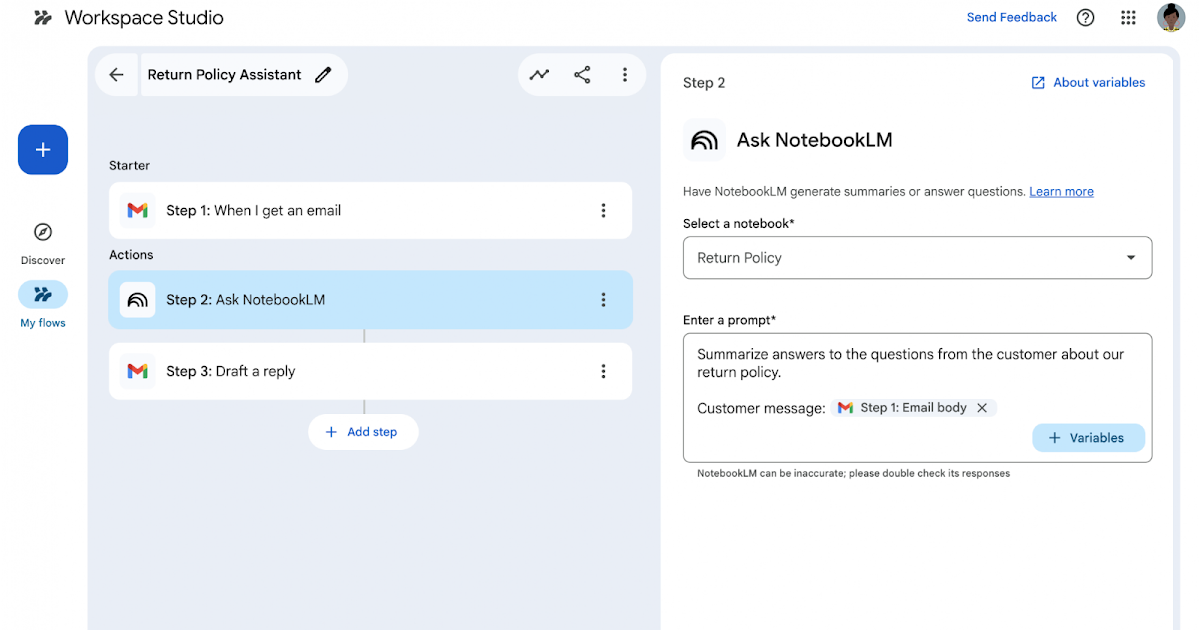The width and height of the screenshot is (1200, 630).
Task: Click inside the prompt text box
Action: click(917, 398)
